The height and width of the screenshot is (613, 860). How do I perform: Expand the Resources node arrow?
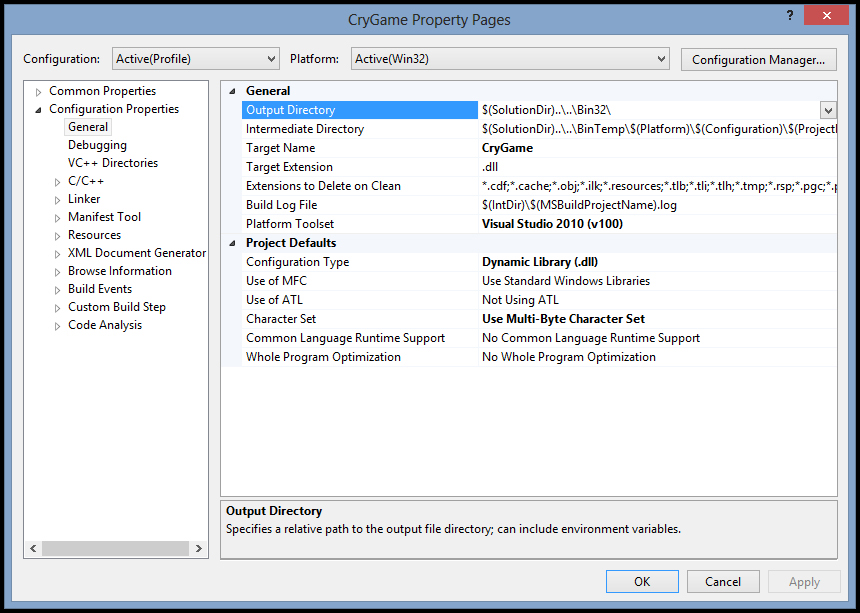(58, 236)
